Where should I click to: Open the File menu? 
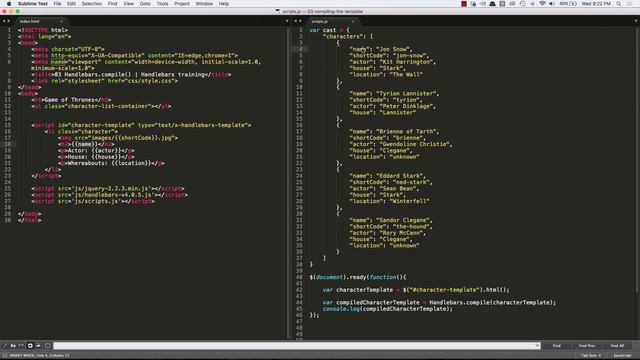pos(57,4)
